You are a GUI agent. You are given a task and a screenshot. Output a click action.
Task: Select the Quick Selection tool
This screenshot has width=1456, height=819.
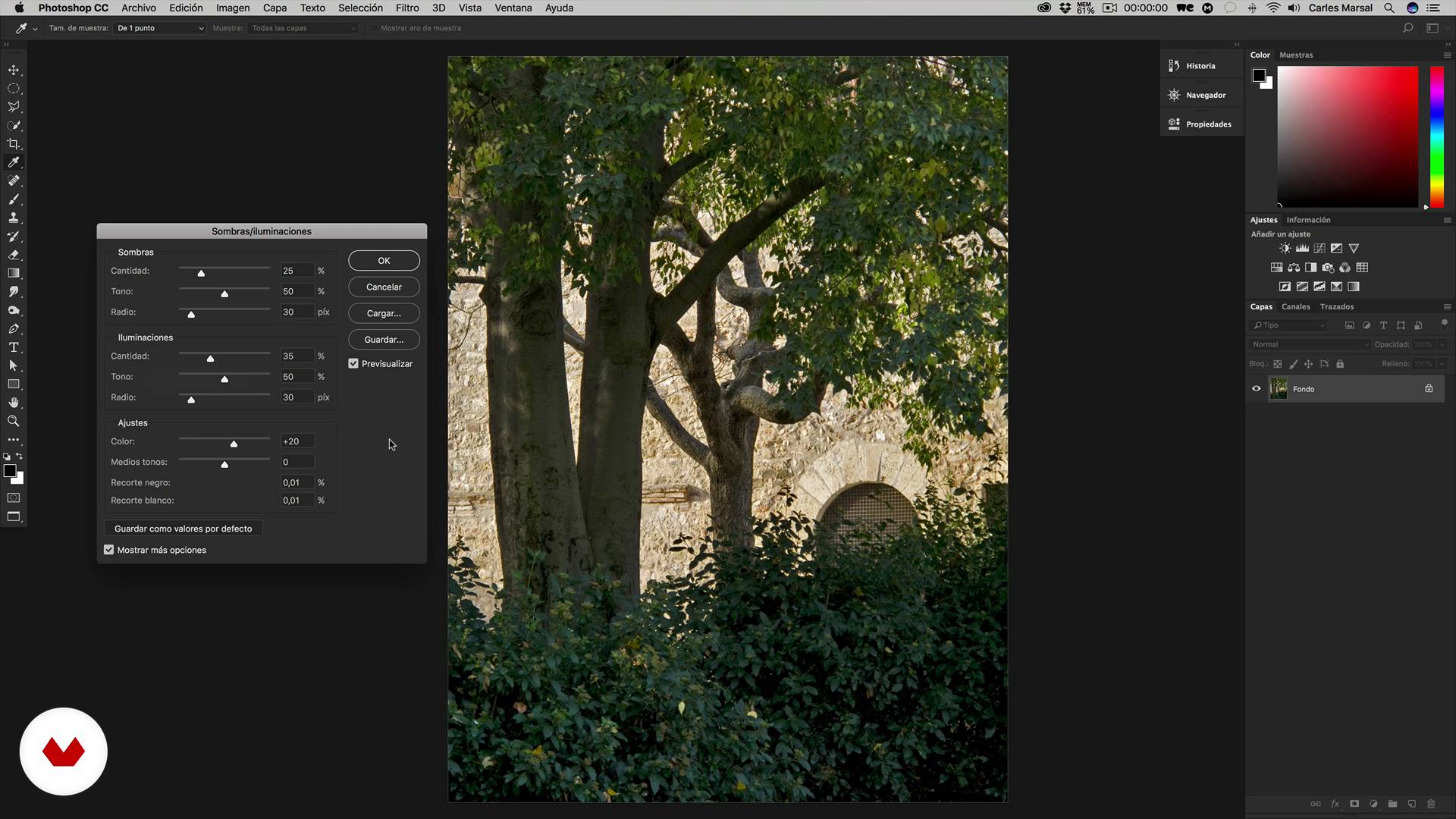click(x=14, y=125)
